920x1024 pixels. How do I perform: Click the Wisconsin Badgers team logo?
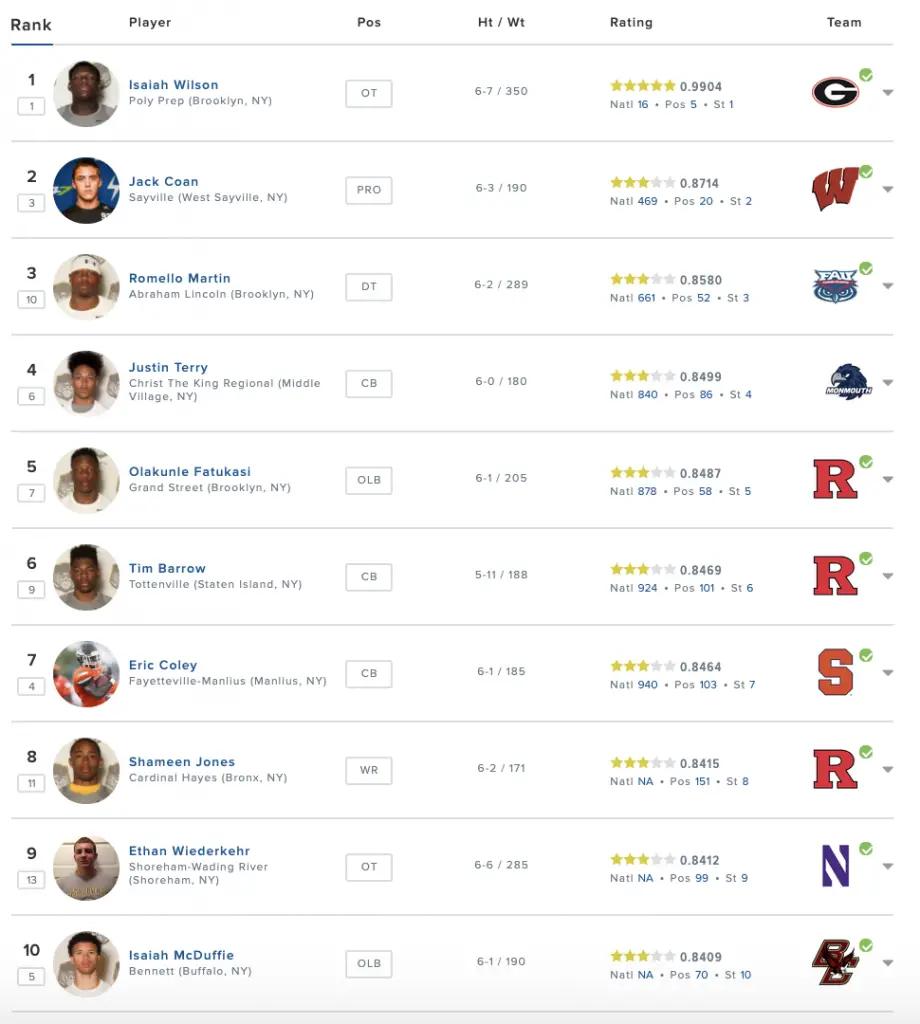tap(834, 189)
